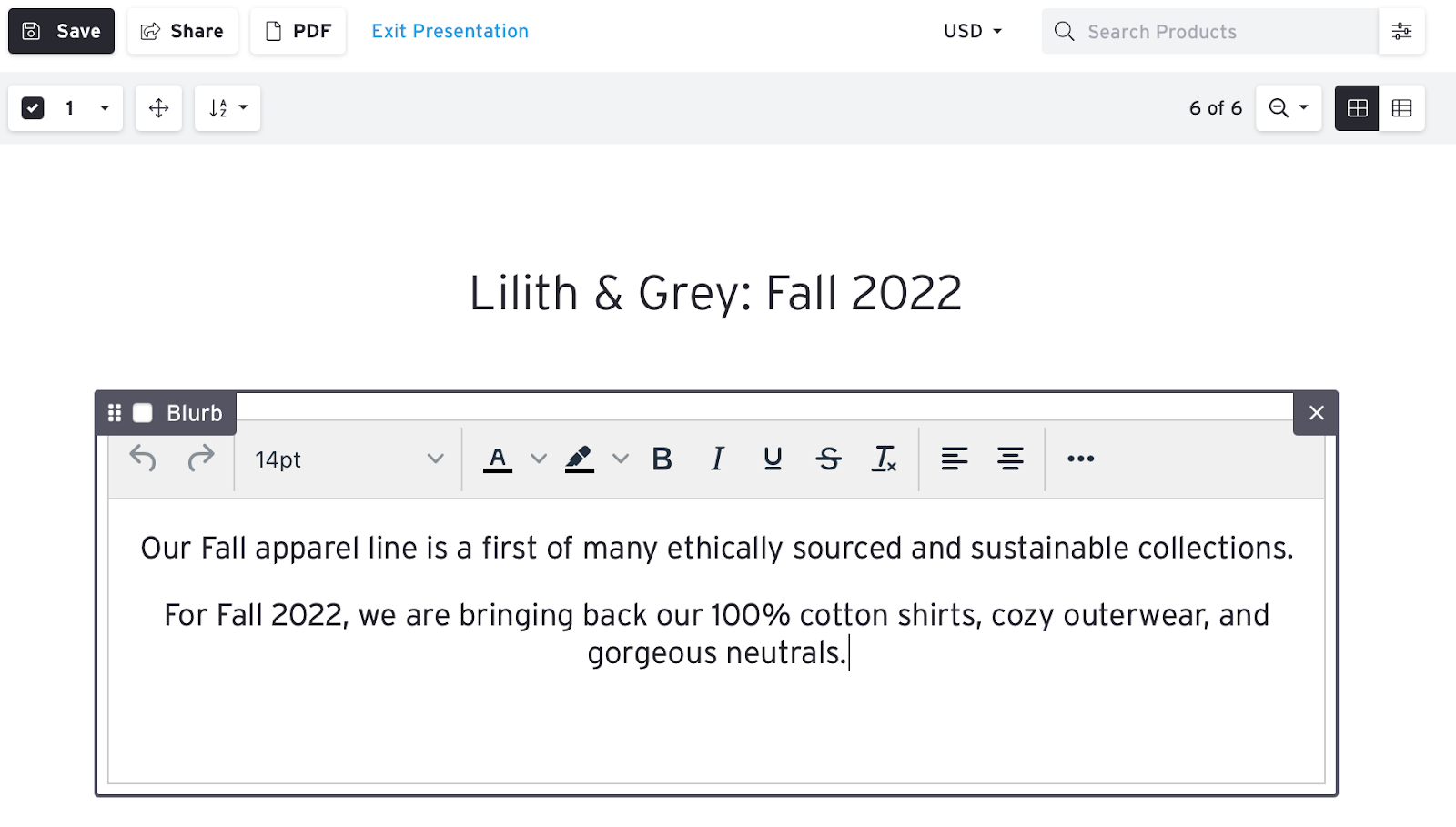The height and width of the screenshot is (827, 1456).
Task: Open the 14pt font size dropdown
Action: [349, 459]
